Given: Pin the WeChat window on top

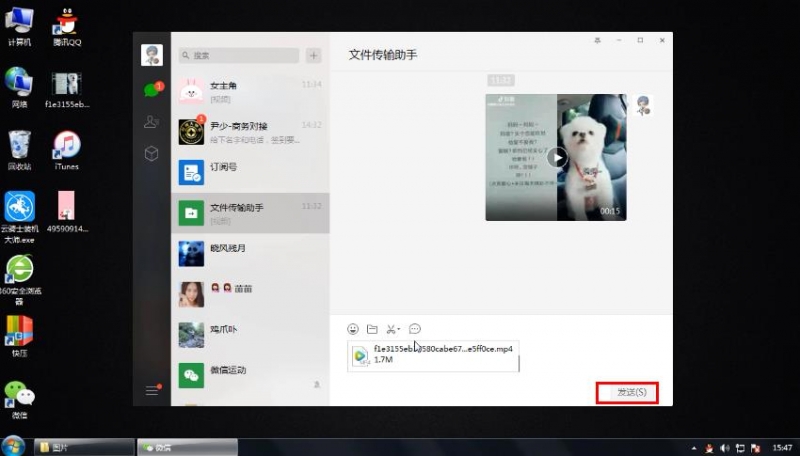Looking at the screenshot, I should click(597, 40).
